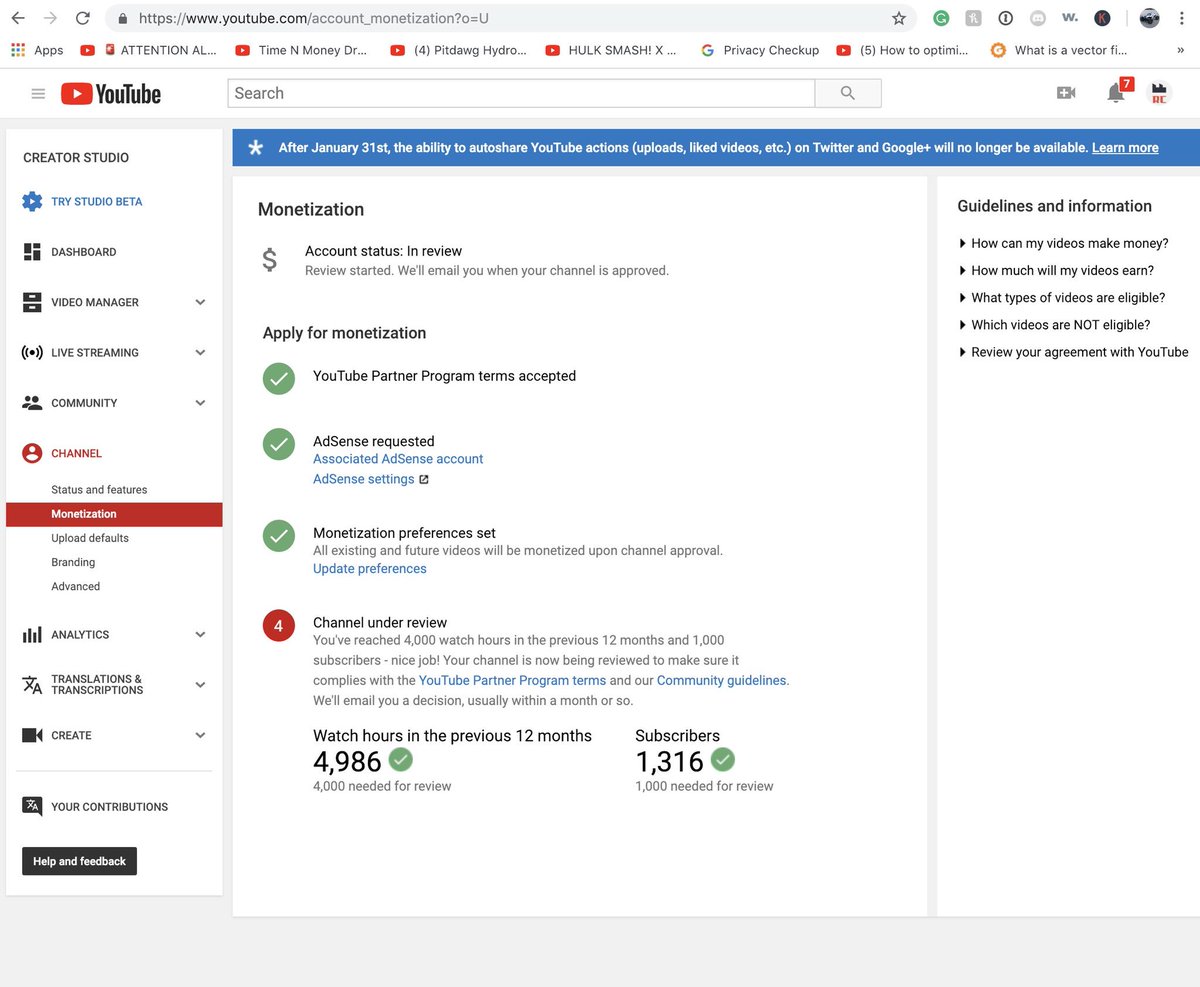Open the YouTube Partner Program terms link

point(512,680)
